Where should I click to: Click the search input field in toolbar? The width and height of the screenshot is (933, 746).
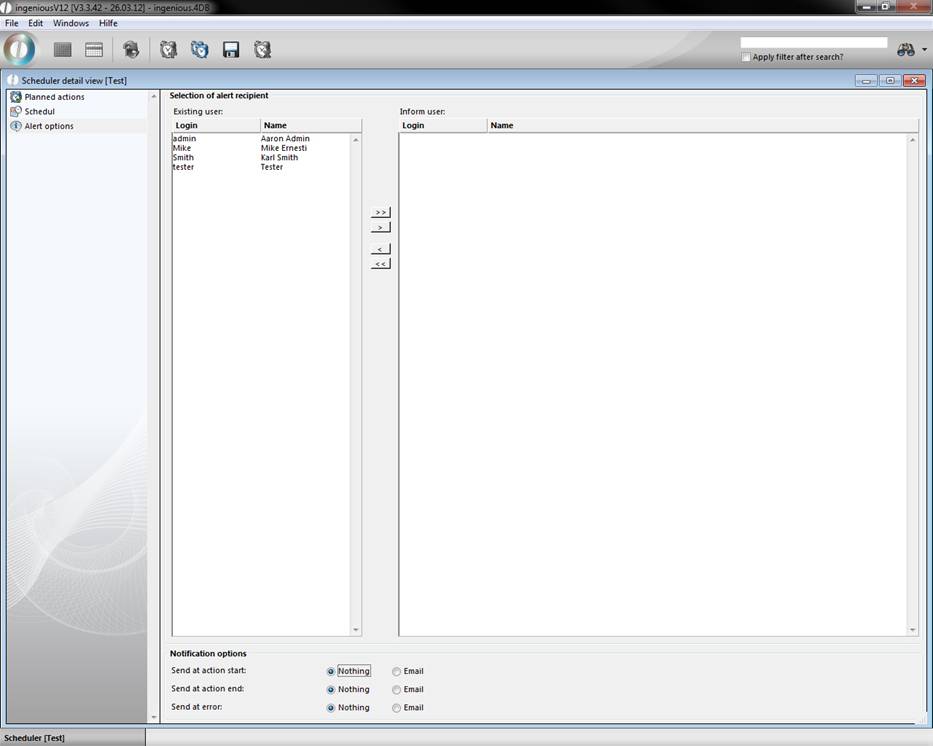tap(813, 43)
